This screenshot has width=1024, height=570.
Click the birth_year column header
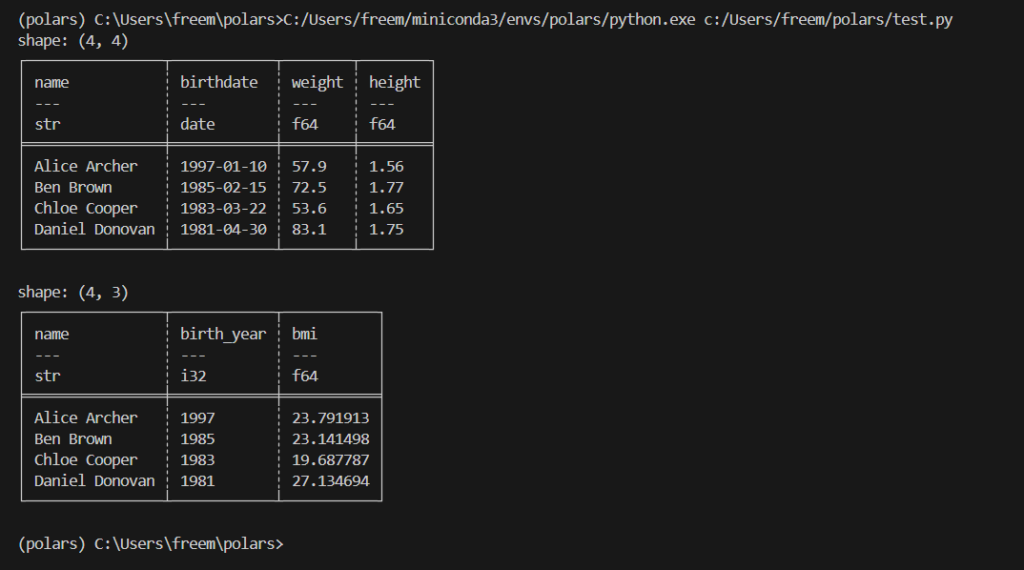223,334
